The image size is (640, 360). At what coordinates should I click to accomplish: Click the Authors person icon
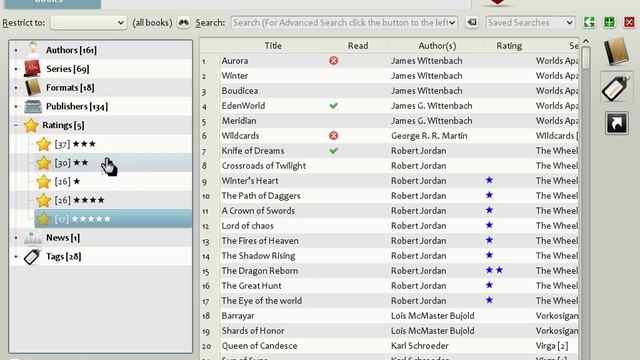point(33,50)
